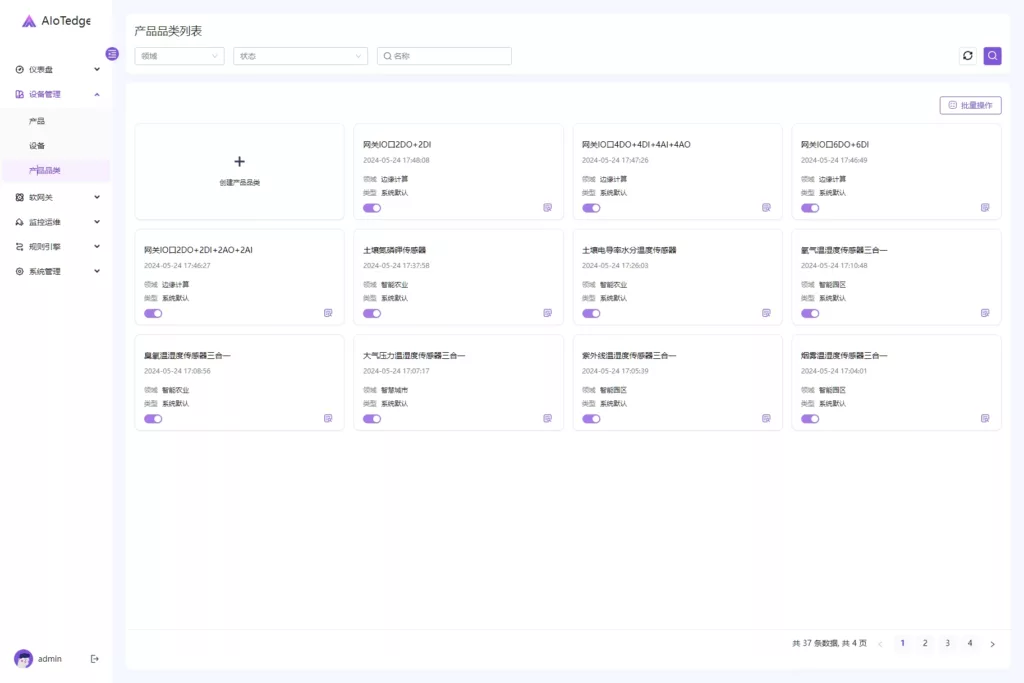The height and width of the screenshot is (683, 1024).
Task: Select 产品 in the sidebar submenu
Action: 37,121
